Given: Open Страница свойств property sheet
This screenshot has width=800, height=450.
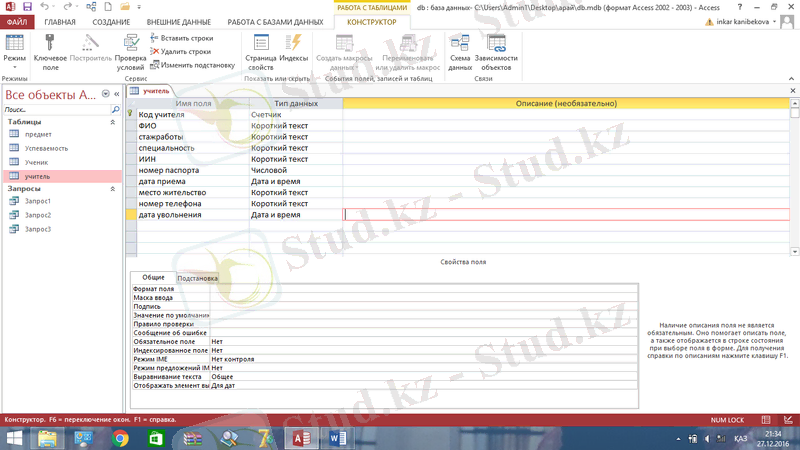Looking at the screenshot, I should tap(261, 43).
